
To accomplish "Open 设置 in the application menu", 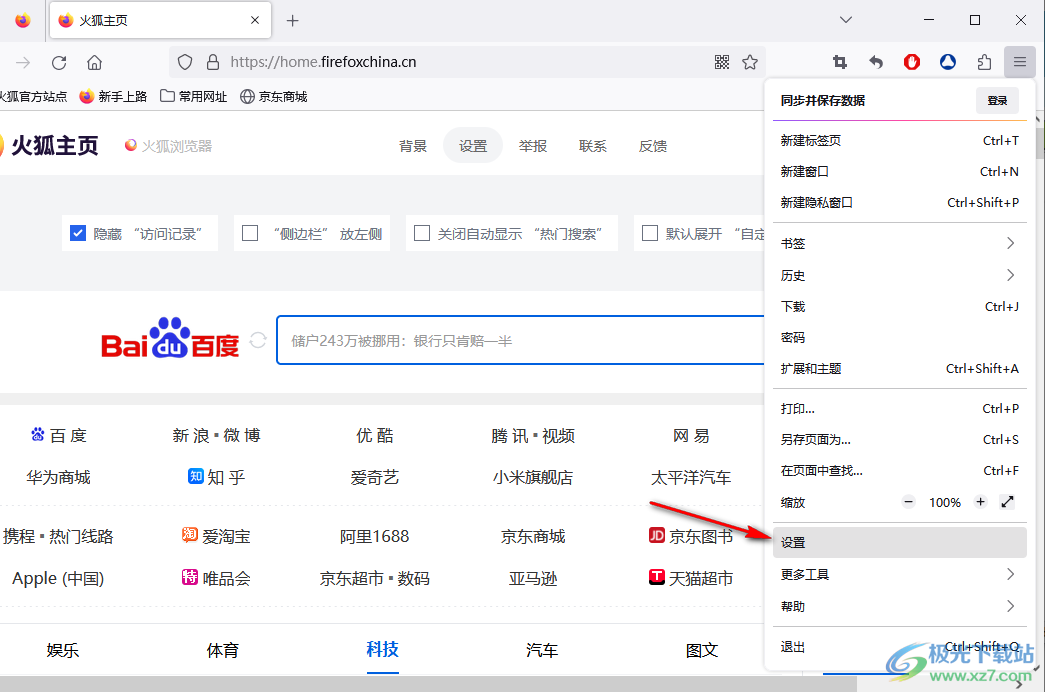I will point(899,543).
